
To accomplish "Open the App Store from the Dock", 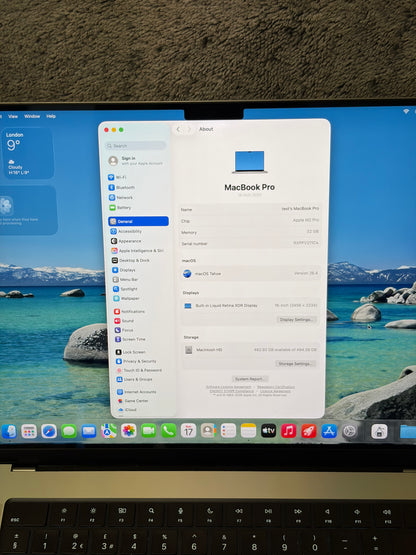I will click(x=329, y=431).
